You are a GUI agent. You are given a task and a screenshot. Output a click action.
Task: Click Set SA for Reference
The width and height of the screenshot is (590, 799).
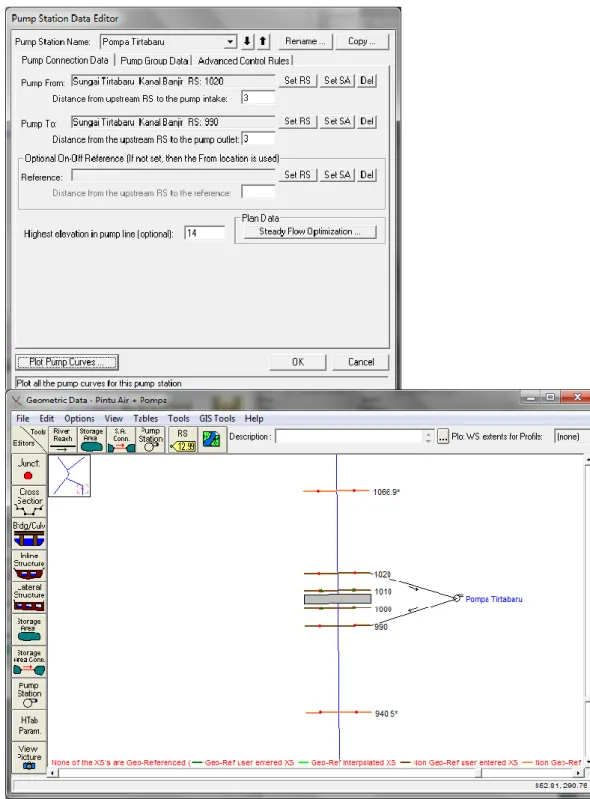(337, 175)
